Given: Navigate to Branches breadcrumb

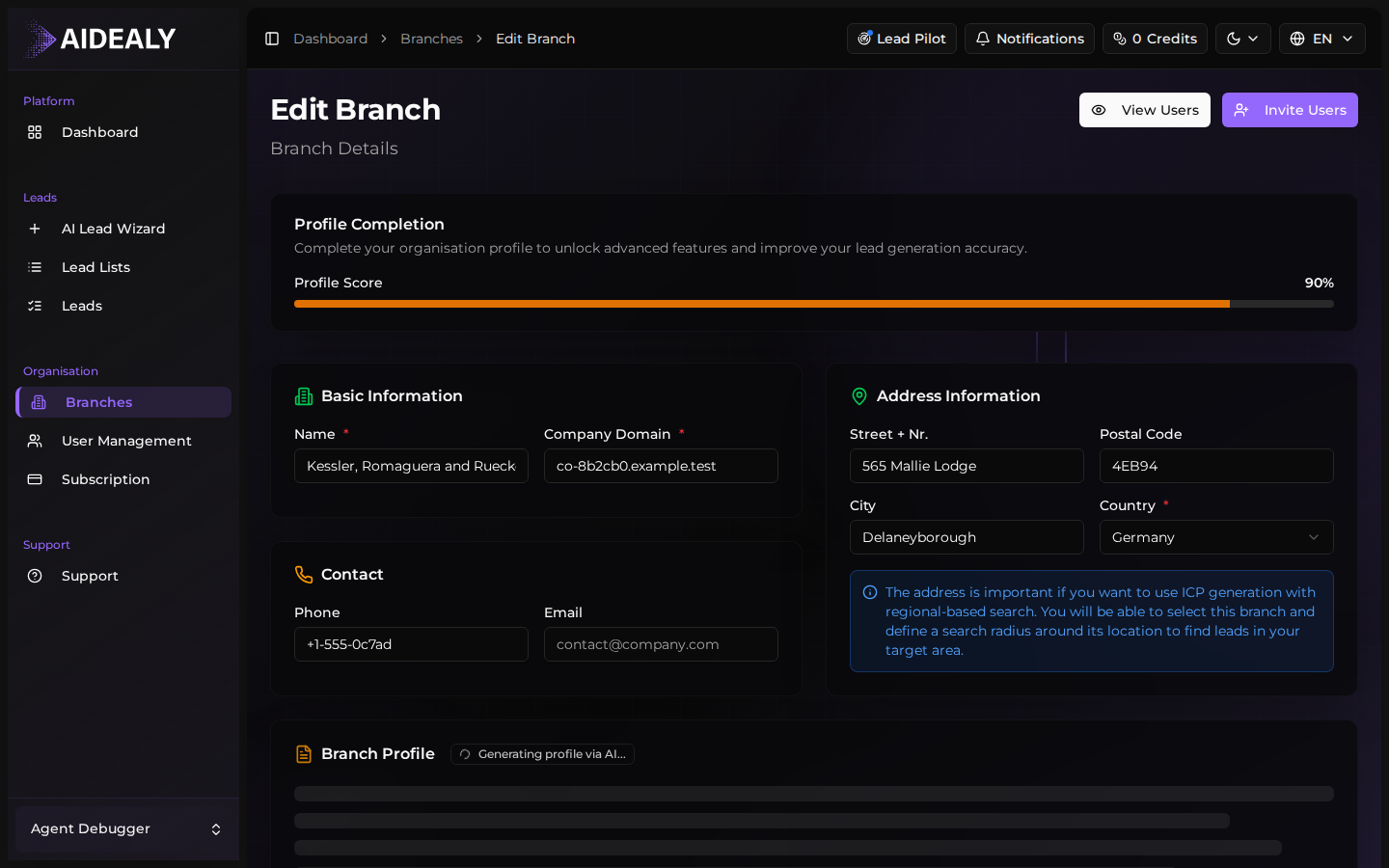Looking at the screenshot, I should [x=431, y=39].
